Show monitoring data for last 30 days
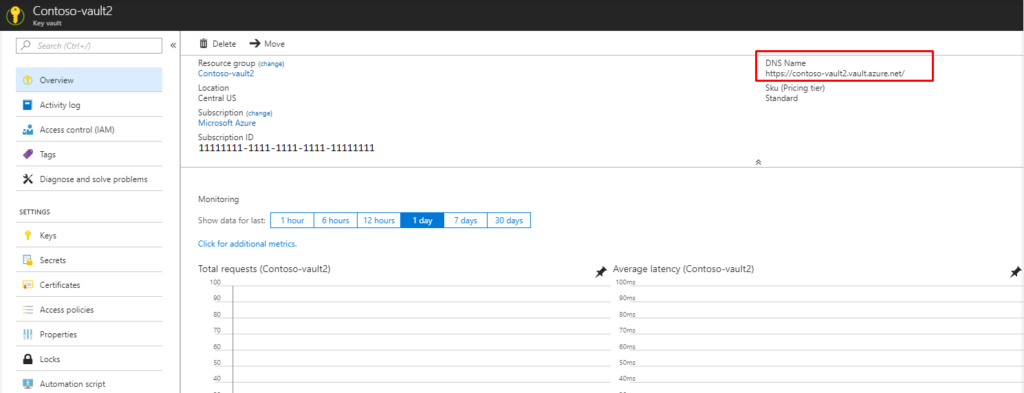 [509, 221]
